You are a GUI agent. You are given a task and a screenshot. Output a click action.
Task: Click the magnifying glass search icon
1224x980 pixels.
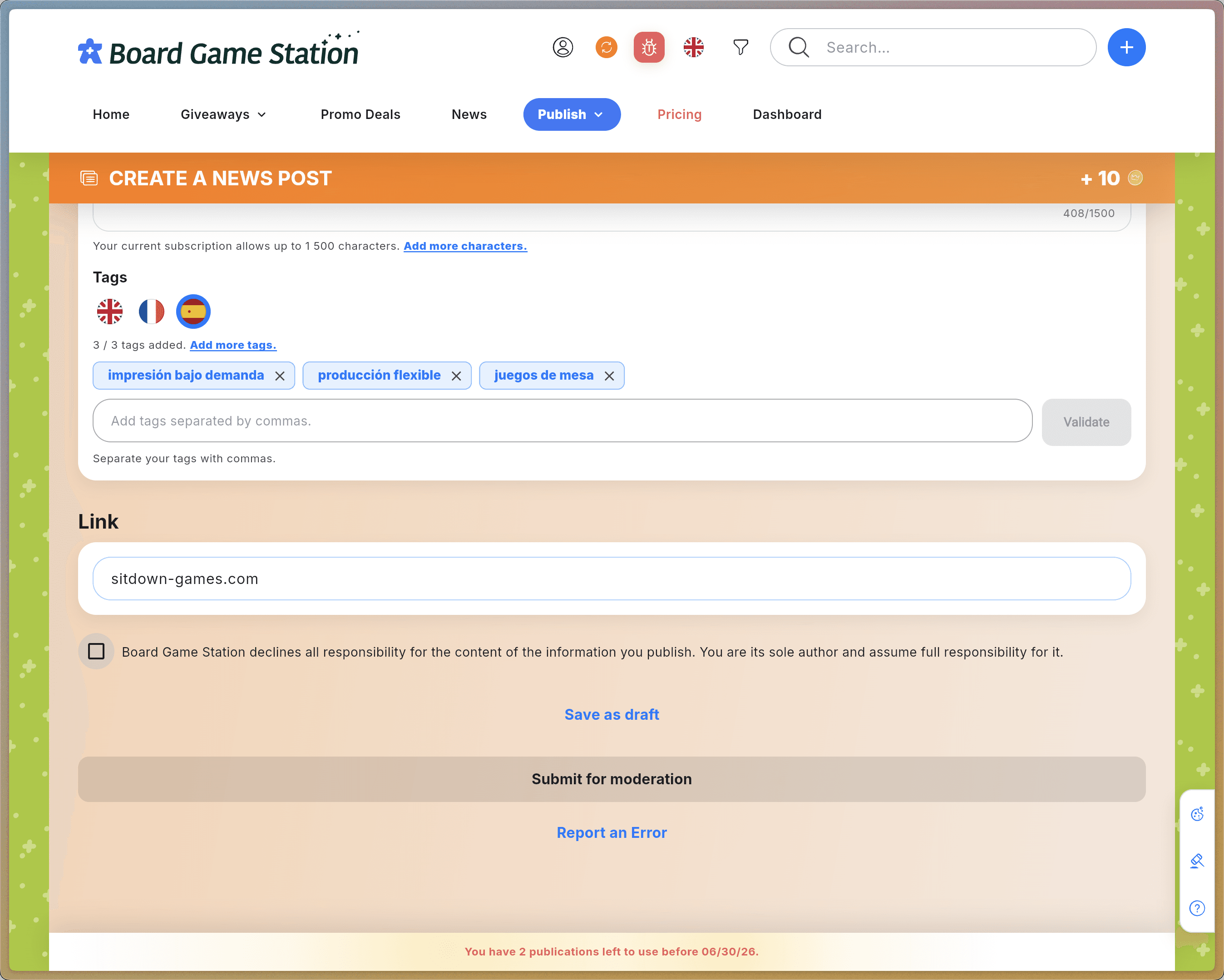pyautogui.click(x=799, y=47)
